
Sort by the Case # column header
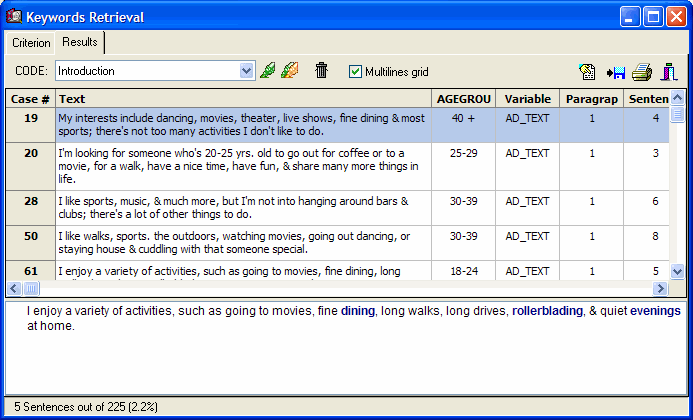click(30, 99)
